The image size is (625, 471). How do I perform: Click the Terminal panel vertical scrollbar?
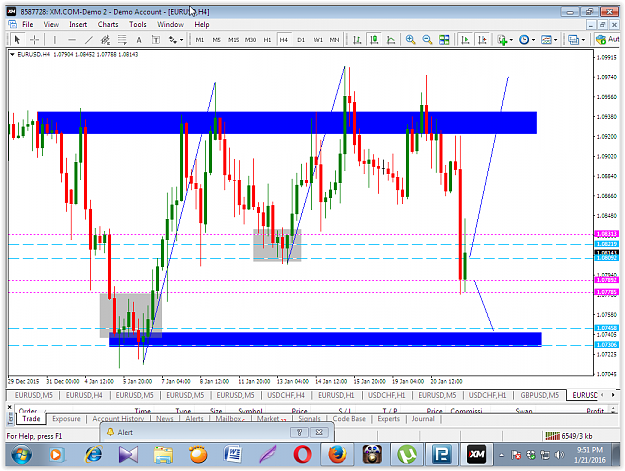[x=614, y=409]
